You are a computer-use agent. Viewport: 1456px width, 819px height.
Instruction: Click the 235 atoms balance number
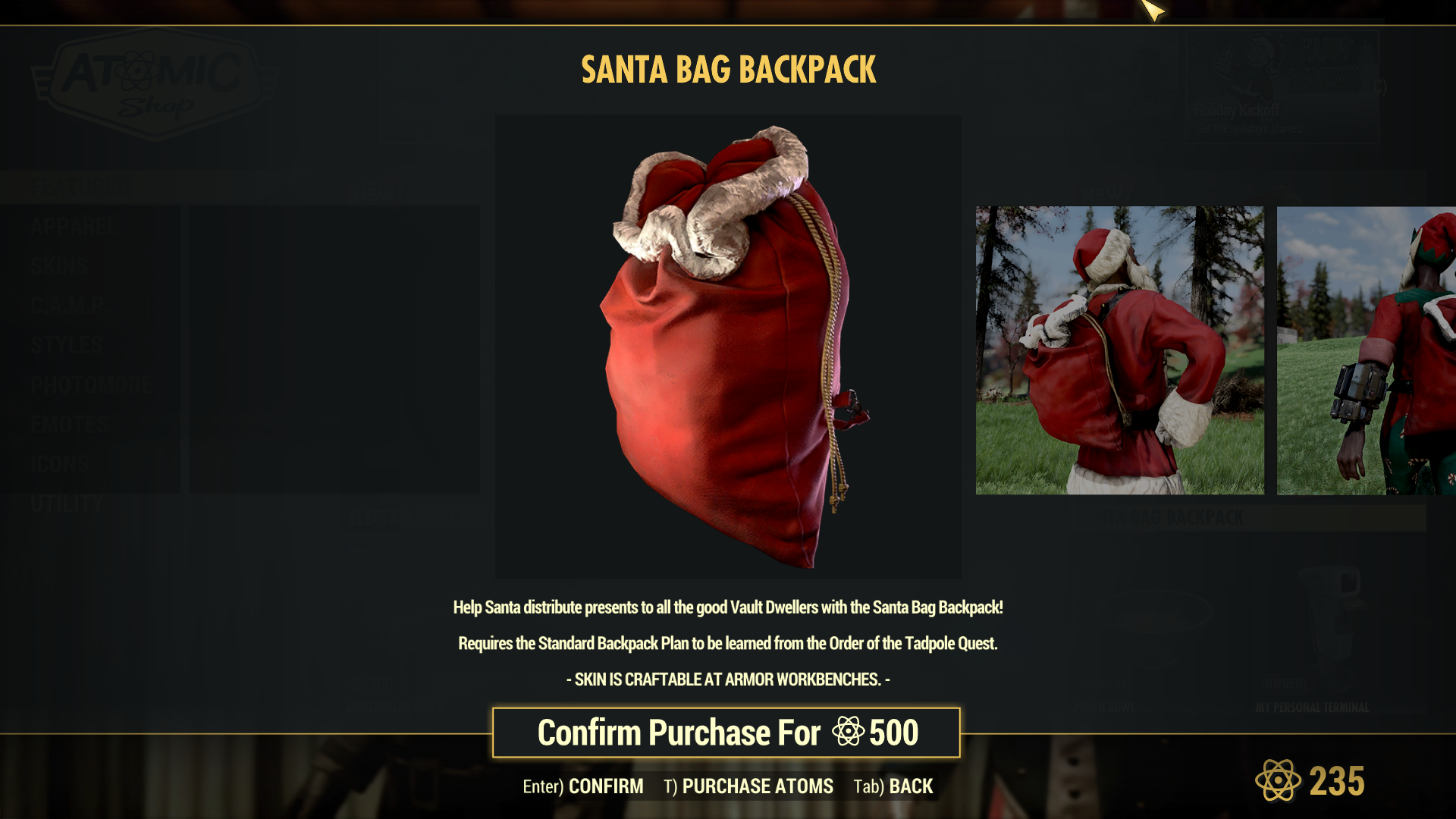pos(1337,781)
